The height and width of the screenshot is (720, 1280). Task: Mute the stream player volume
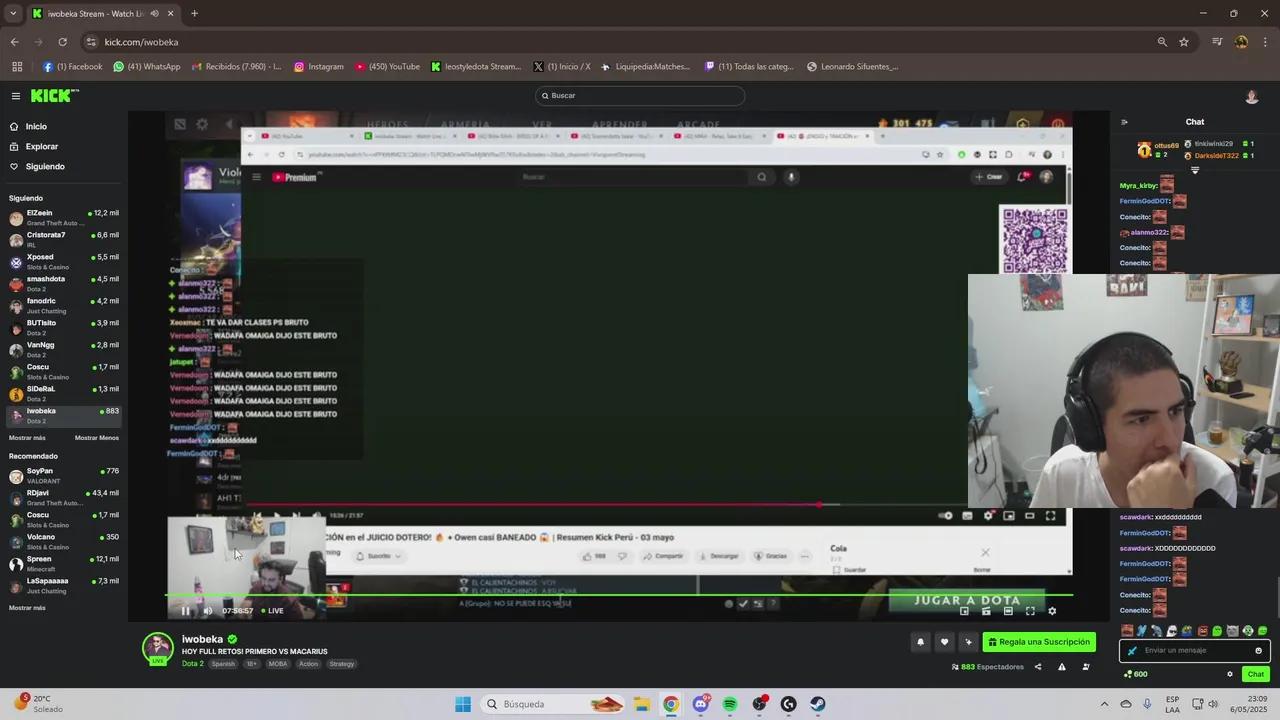pyautogui.click(x=208, y=611)
